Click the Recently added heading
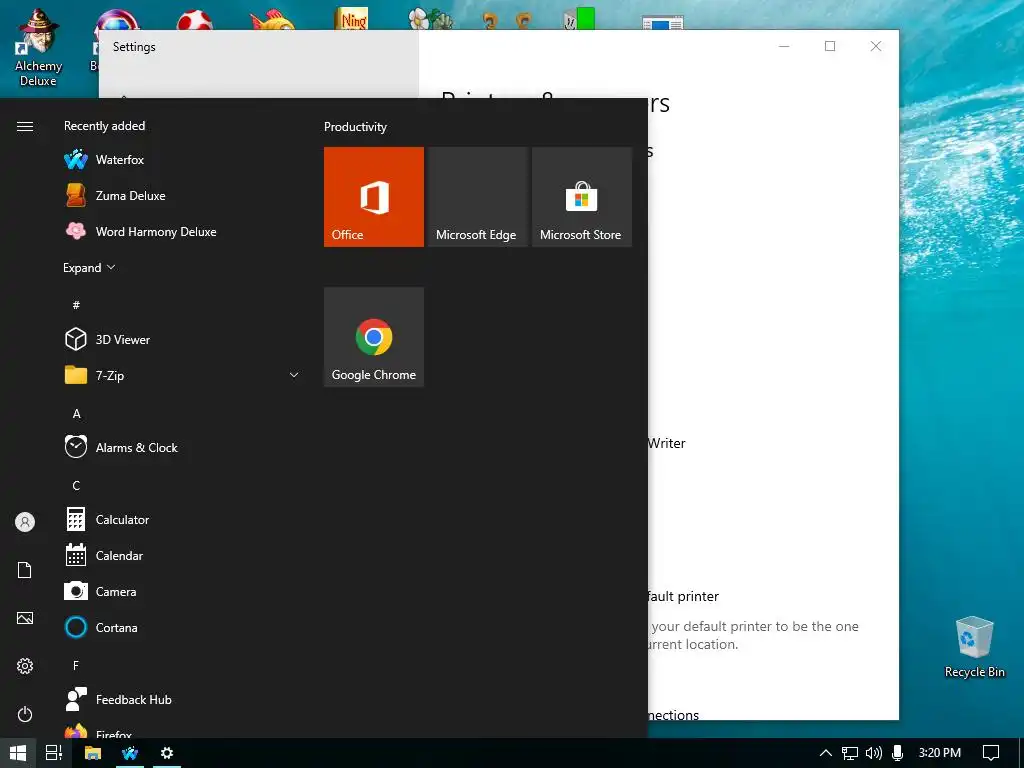This screenshot has width=1024, height=768. click(x=104, y=126)
